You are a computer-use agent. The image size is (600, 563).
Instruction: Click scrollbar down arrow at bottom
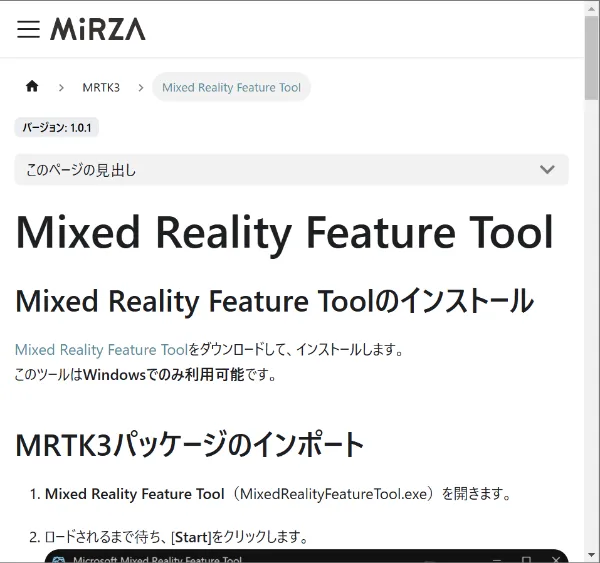(591, 555)
